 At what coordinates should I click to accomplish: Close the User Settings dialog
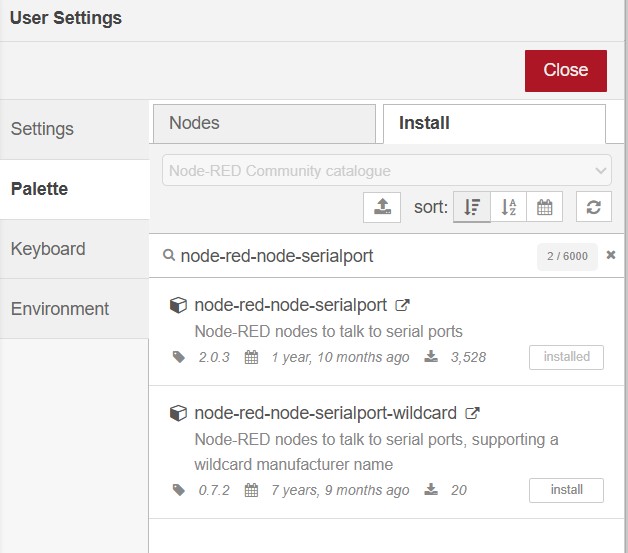coord(566,70)
